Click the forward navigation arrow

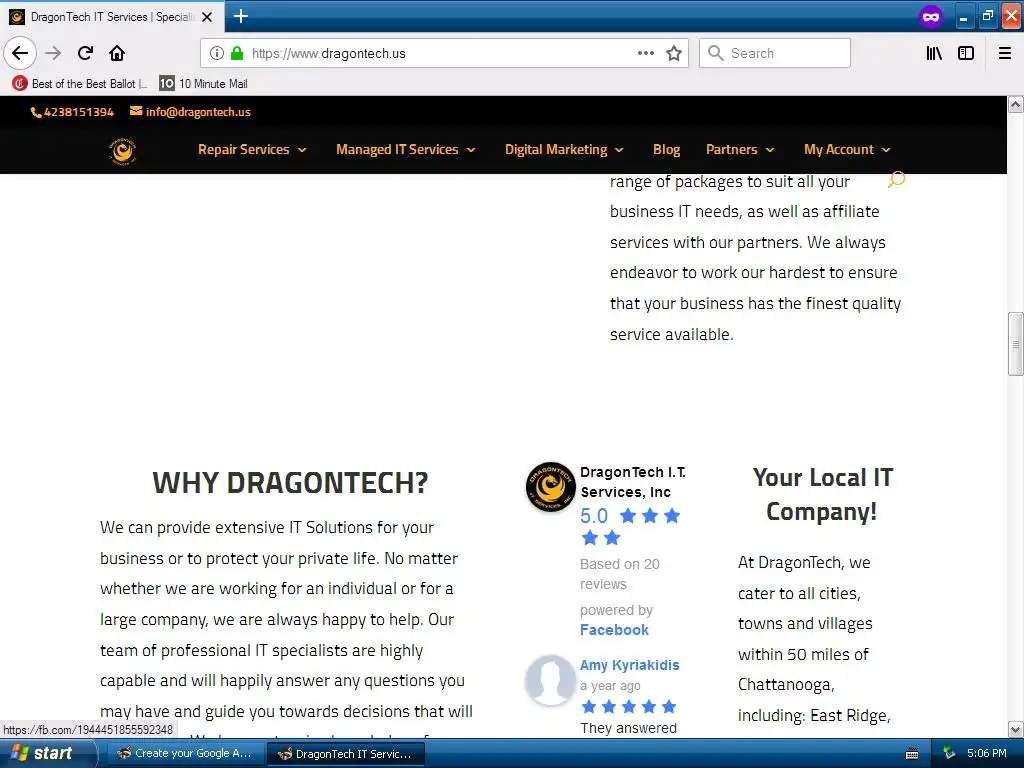coord(53,53)
